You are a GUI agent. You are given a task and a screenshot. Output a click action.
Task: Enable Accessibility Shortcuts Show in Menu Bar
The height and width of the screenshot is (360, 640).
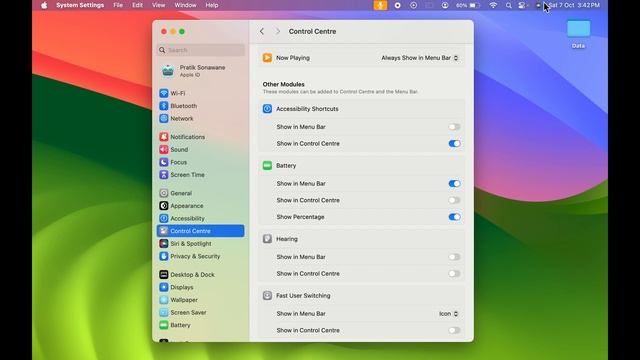click(x=454, y=127)
